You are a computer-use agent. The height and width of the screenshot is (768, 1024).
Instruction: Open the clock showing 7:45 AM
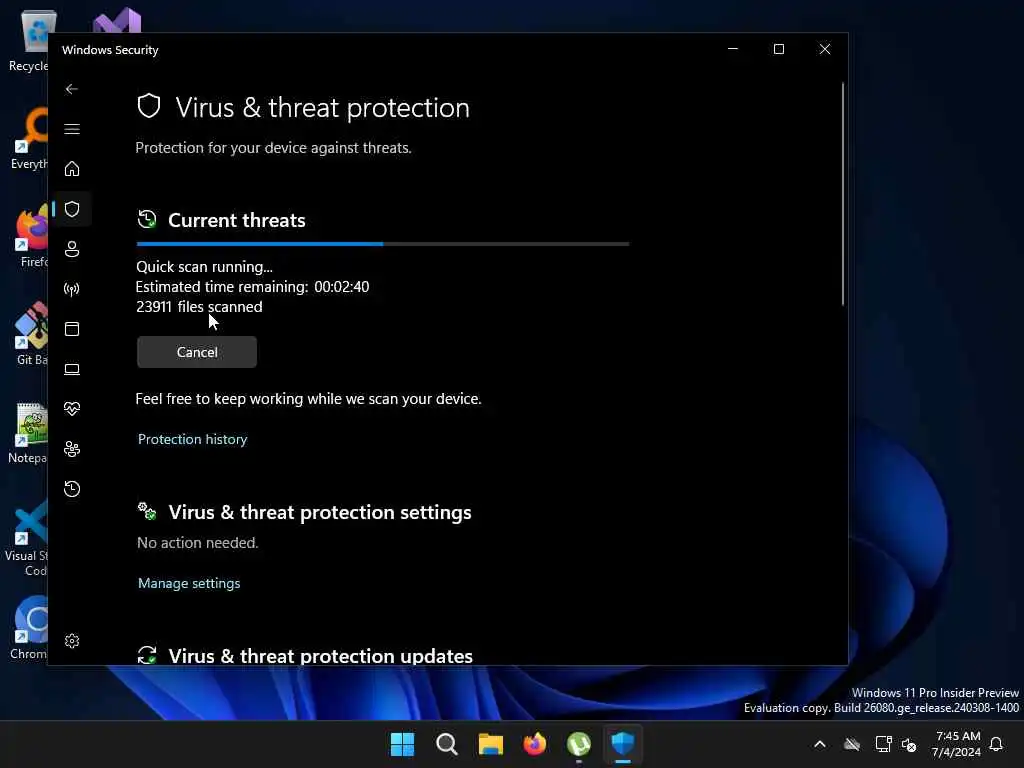coord(957,744)
